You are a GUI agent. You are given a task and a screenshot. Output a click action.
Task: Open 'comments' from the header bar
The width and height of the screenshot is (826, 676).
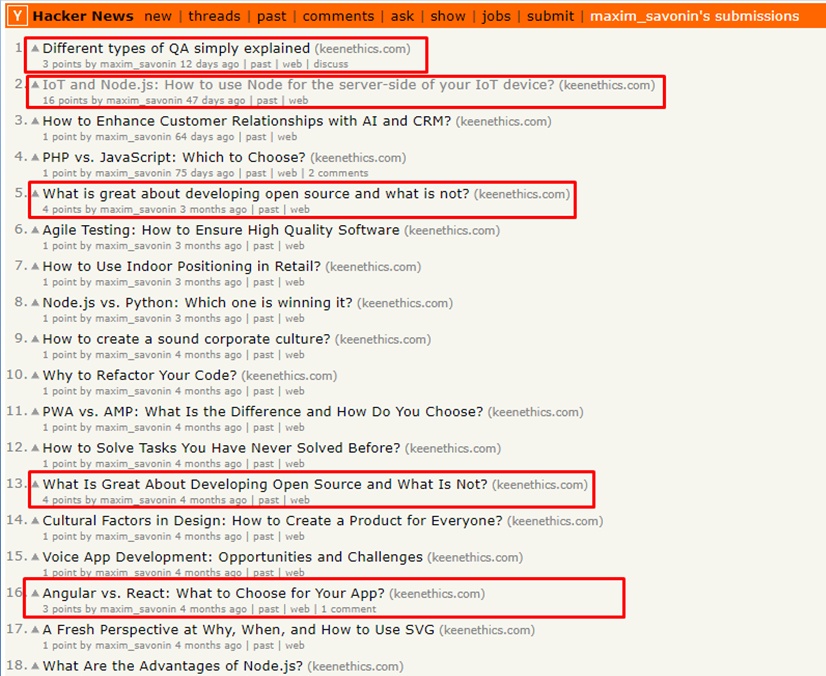[338, 16]
